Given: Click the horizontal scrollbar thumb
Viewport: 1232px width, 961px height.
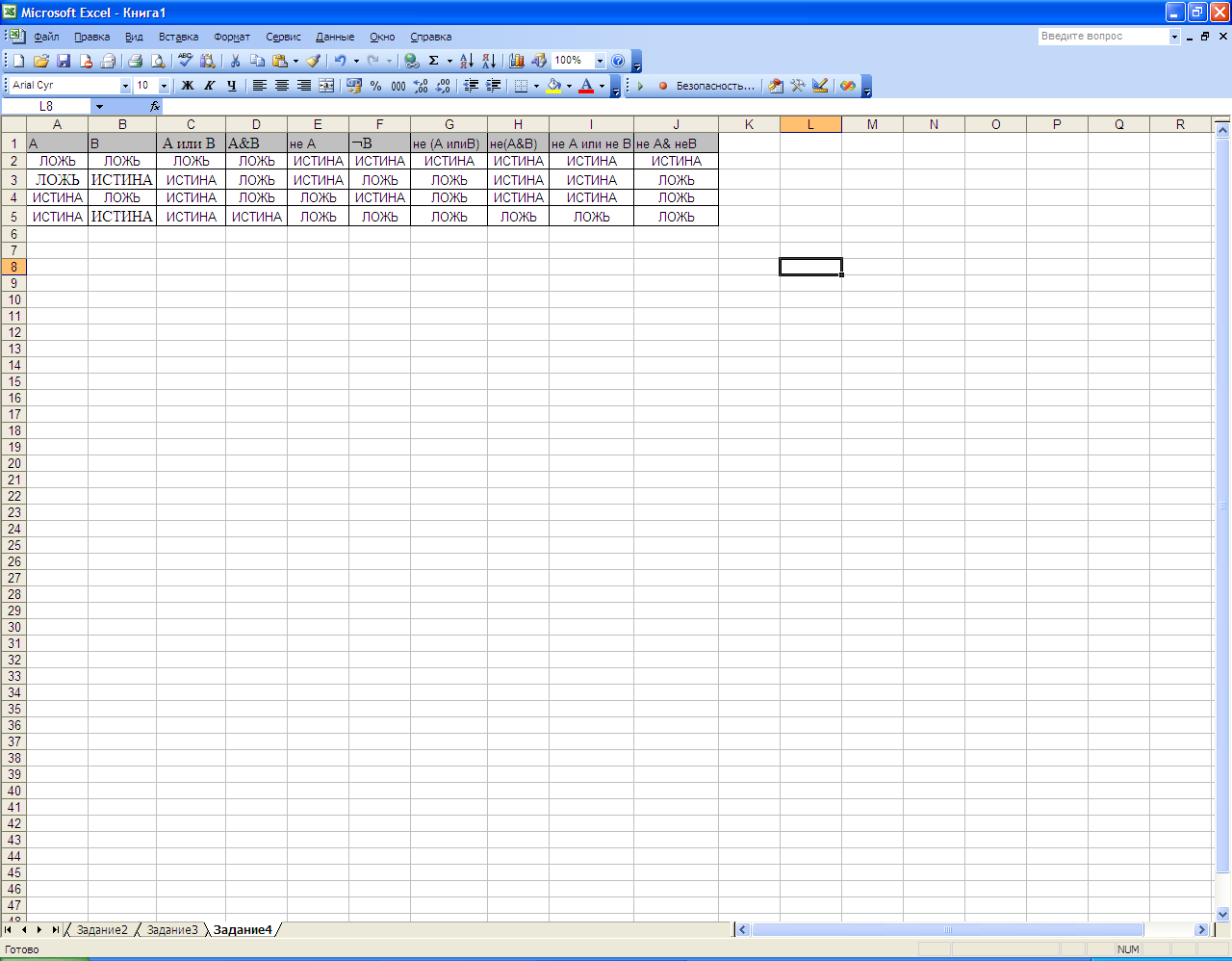Looking at the screenshot, I should click(947, 930).
